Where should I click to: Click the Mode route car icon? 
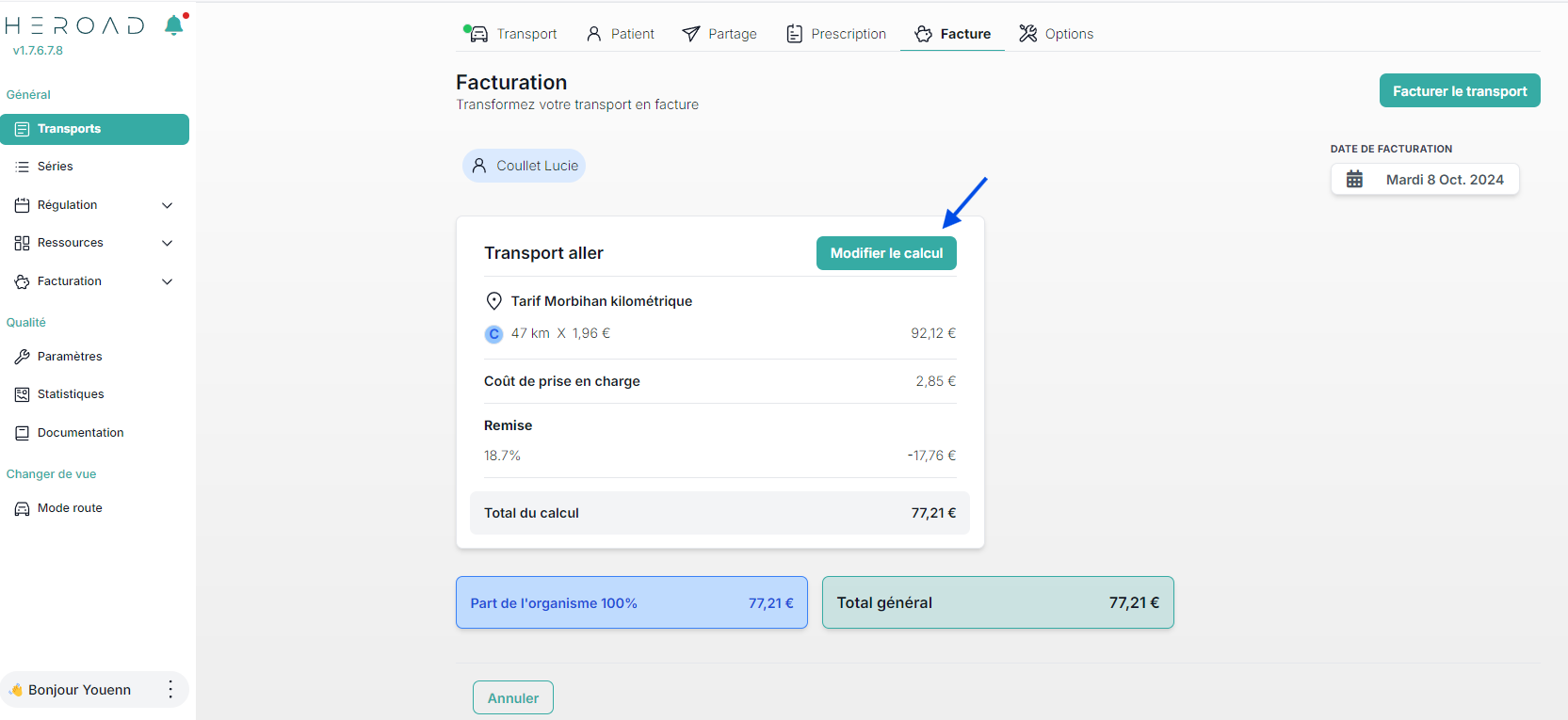point(22,508)
